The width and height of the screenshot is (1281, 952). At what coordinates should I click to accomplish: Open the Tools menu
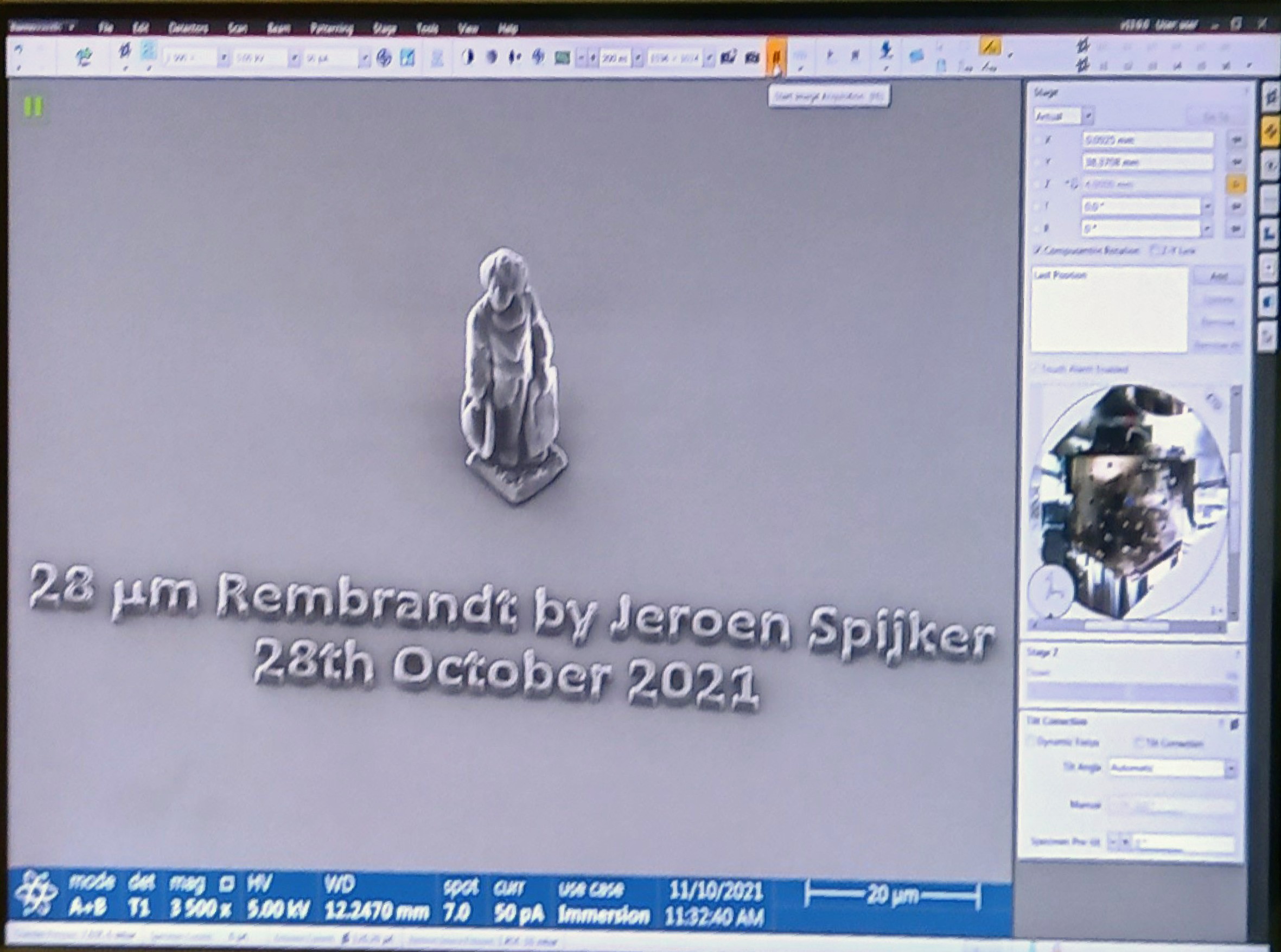point(427,28)
